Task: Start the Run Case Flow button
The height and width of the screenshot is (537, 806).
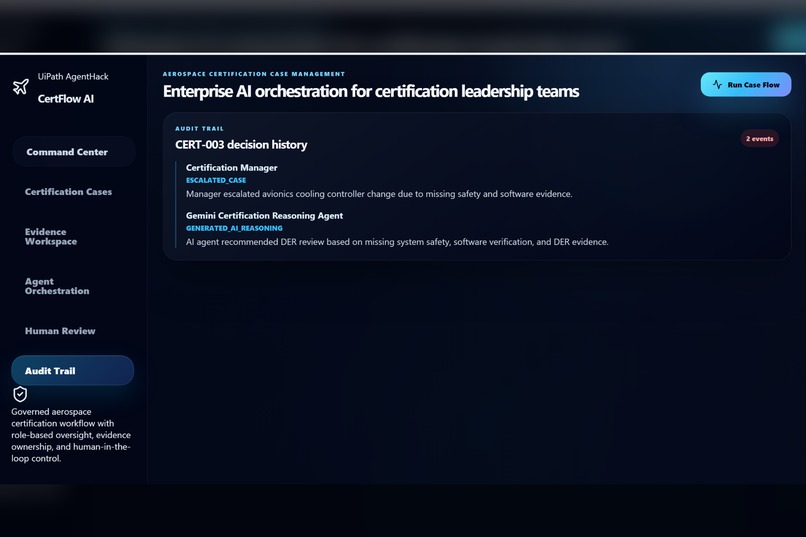Action: click(746, 84)
